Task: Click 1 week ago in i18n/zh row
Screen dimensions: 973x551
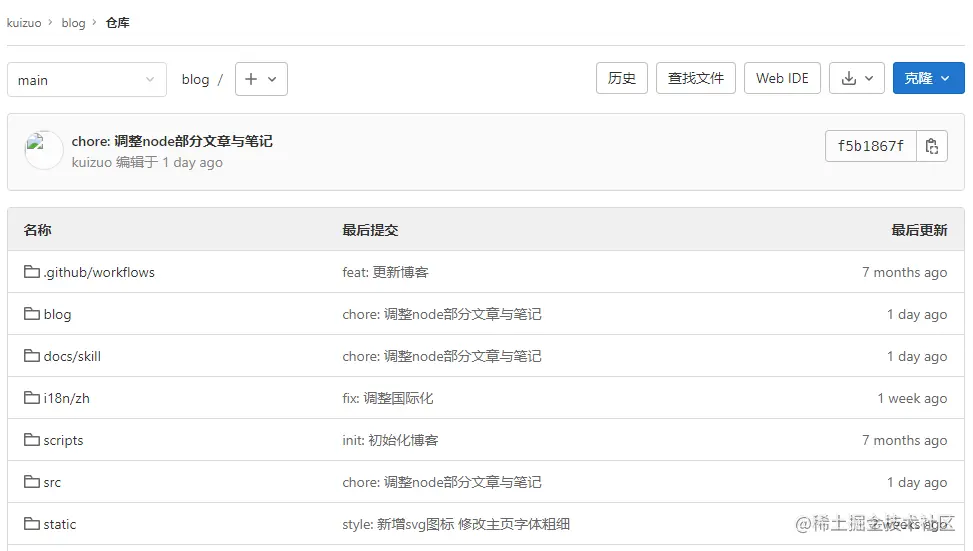Action: pos(912,398)
